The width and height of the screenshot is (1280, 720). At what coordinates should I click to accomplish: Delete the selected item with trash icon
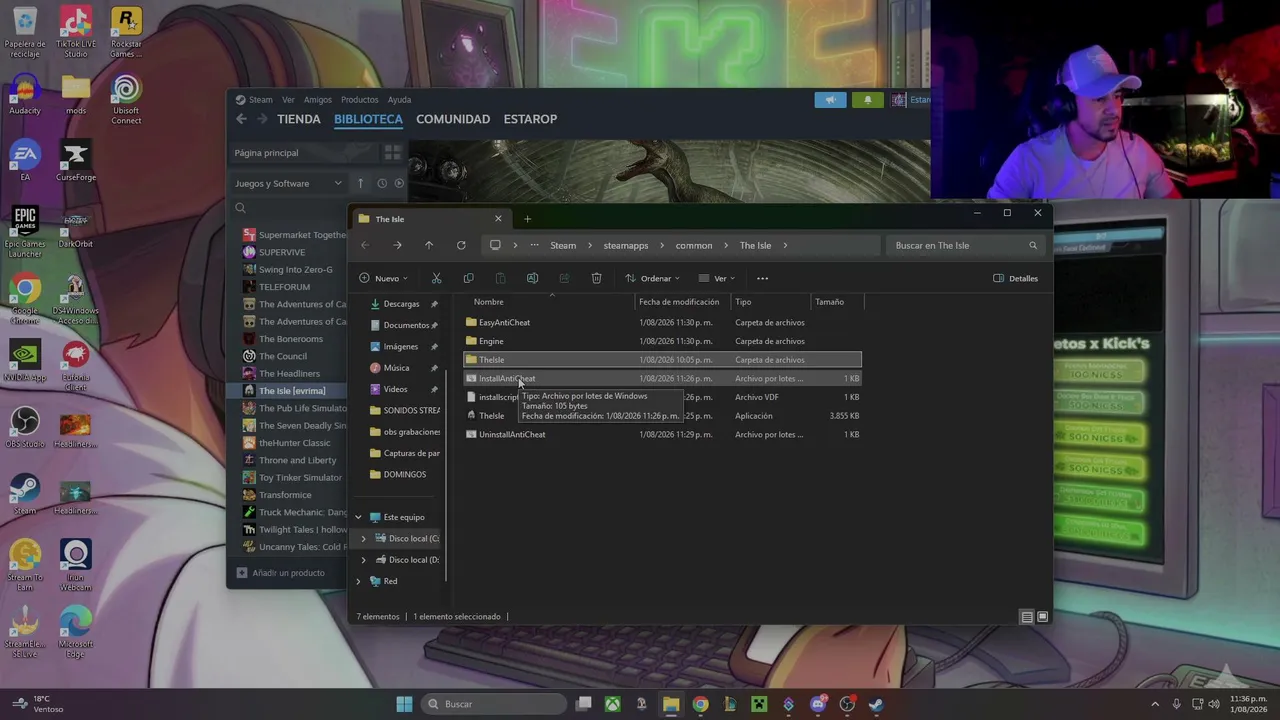[x=596, y=278]
